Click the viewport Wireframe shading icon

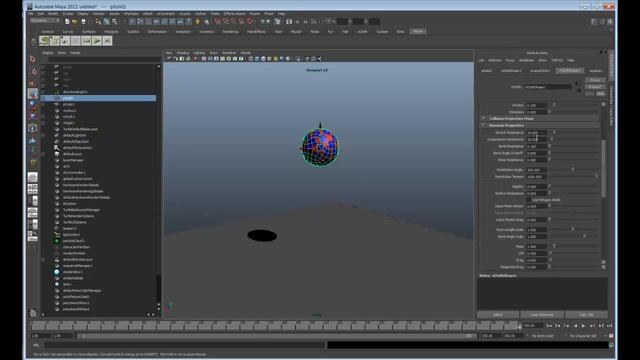[251, 59]
